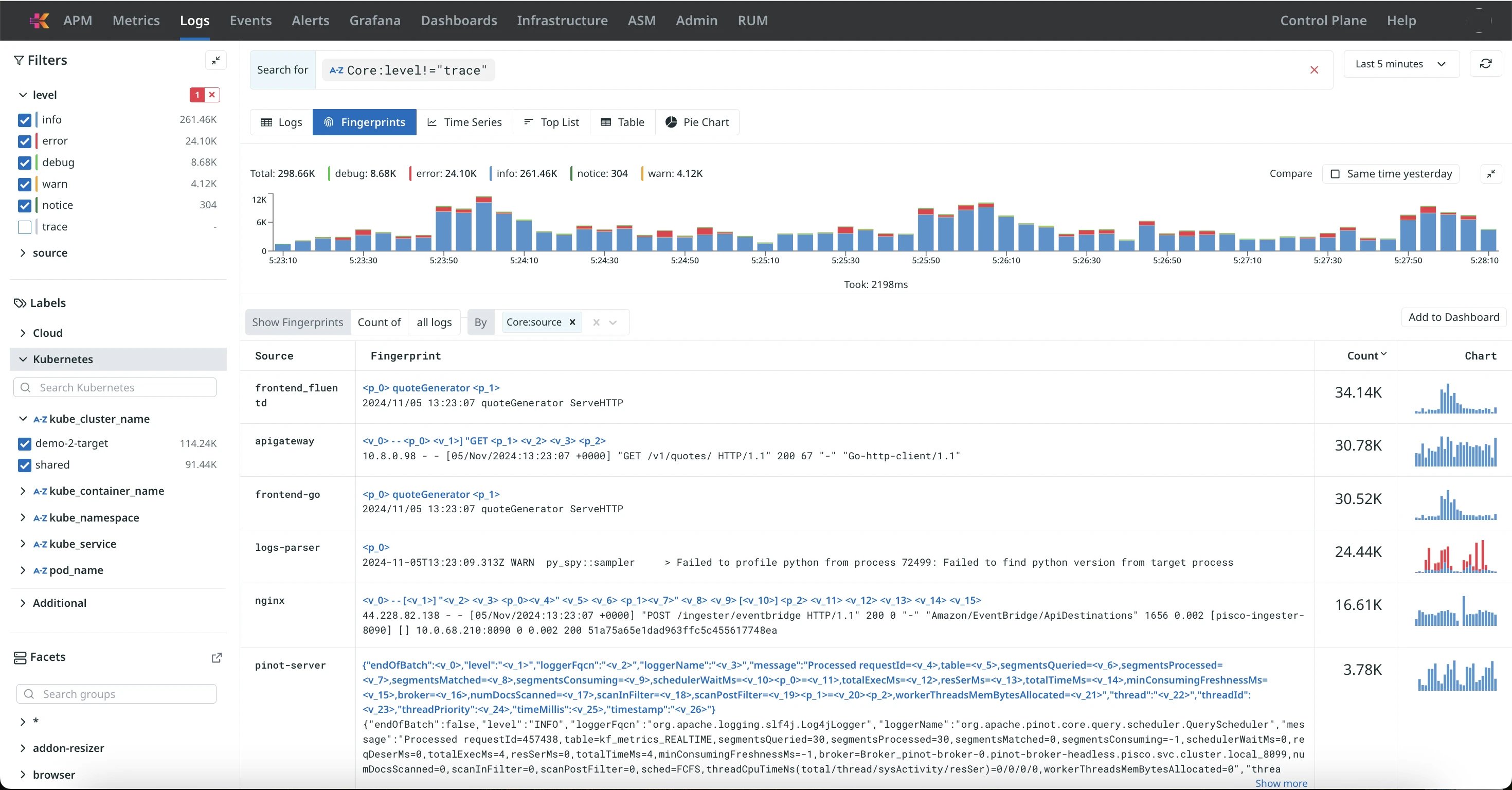Expand the pod_name group
Viewport: 1512px width, 790px height.
[x=23, y=570]
